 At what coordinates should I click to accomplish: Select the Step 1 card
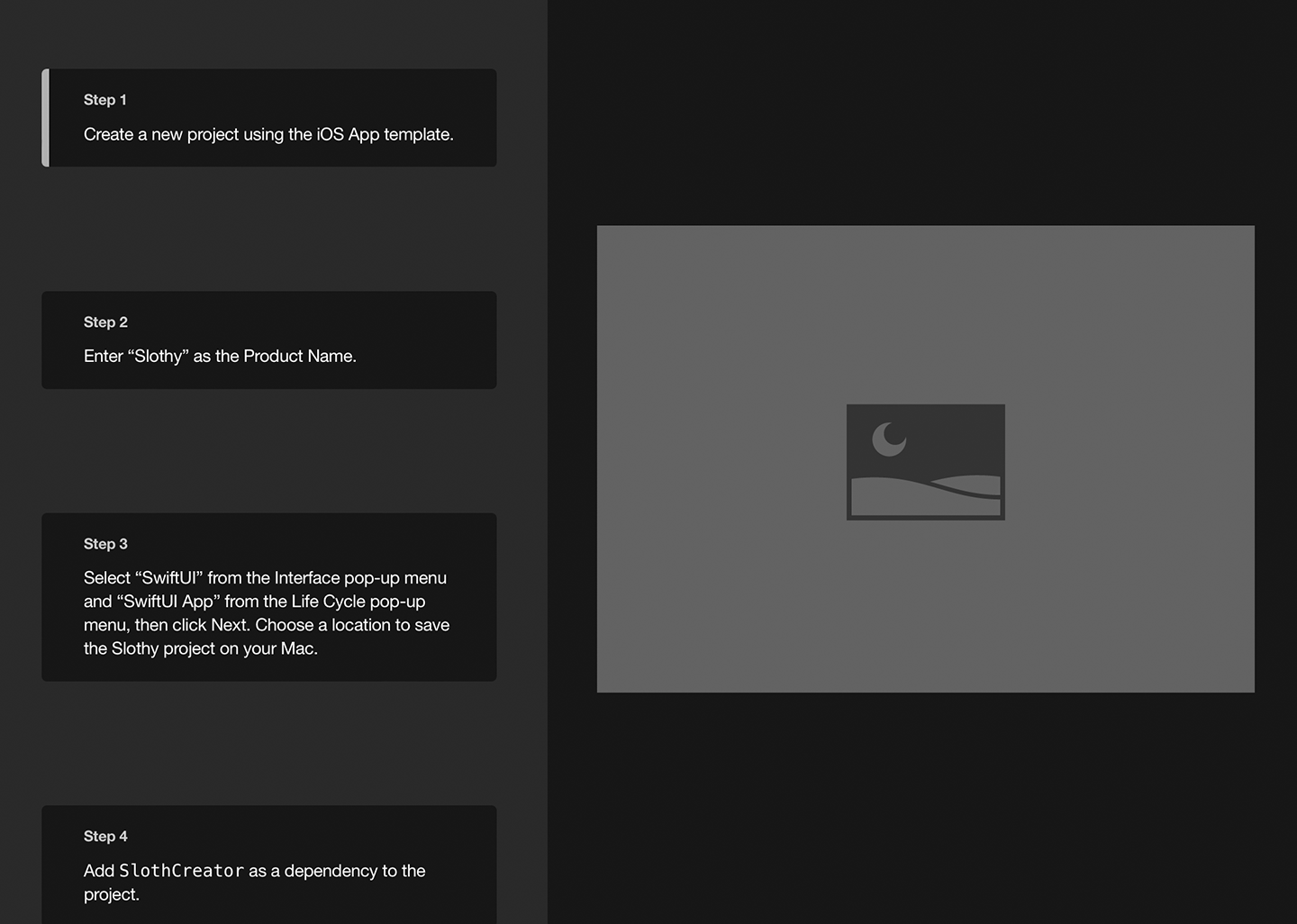(x=270, y=117)
